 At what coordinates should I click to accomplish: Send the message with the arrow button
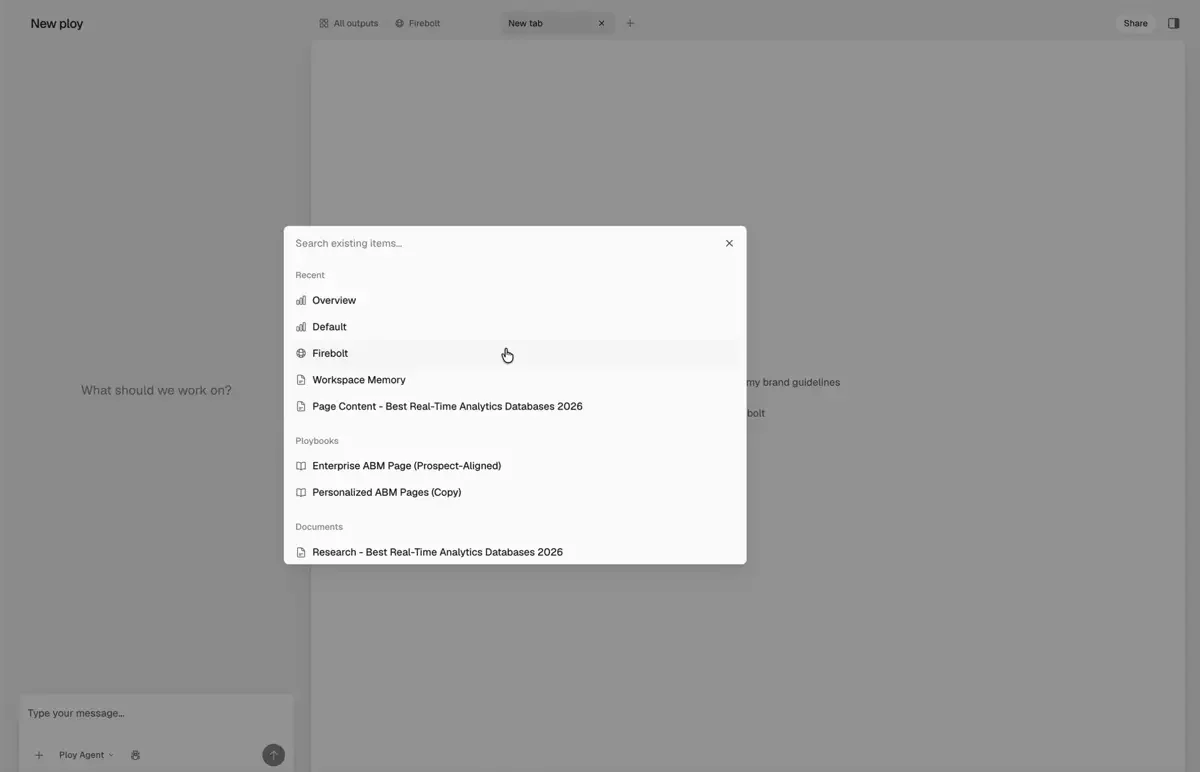(x=273, y=755)
